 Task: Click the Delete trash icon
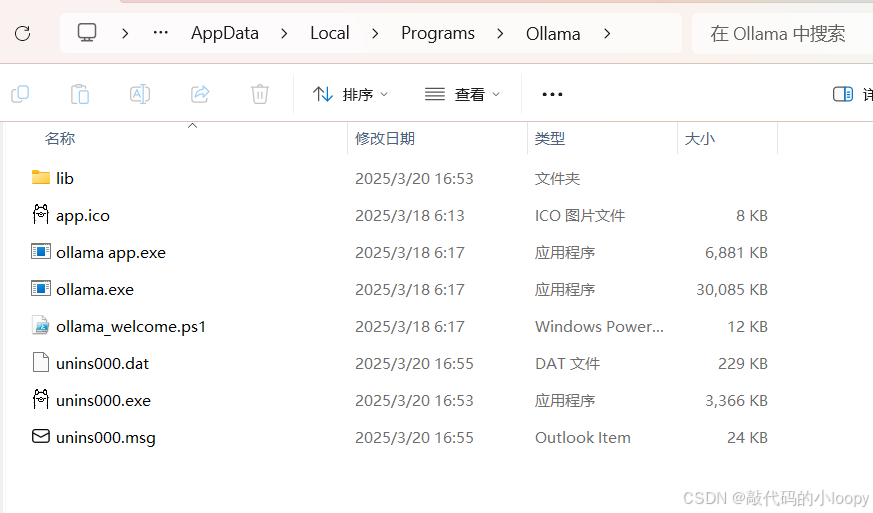pyautogui.click(x=259, y=94)
